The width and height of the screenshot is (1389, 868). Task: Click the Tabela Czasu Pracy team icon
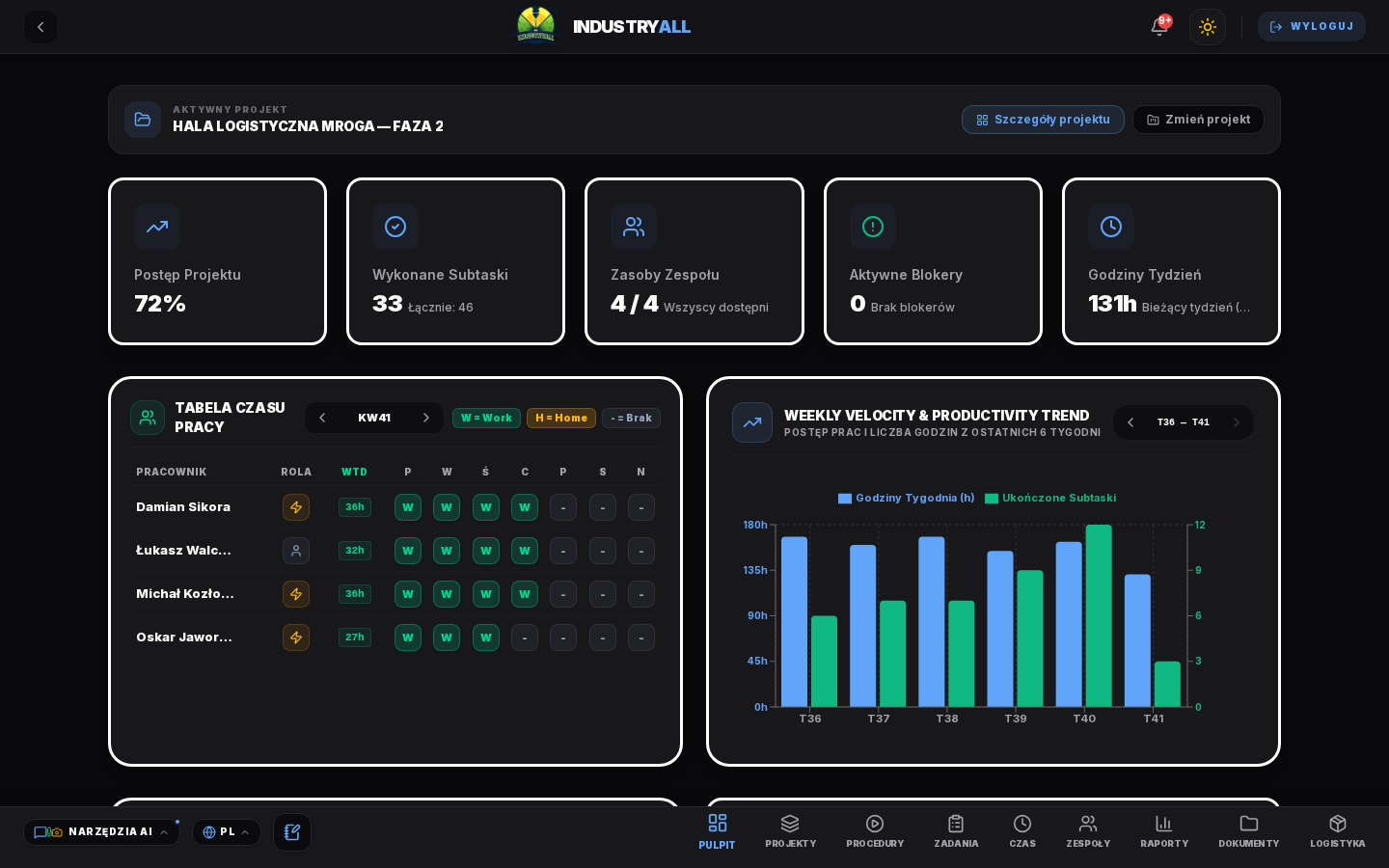148,418
